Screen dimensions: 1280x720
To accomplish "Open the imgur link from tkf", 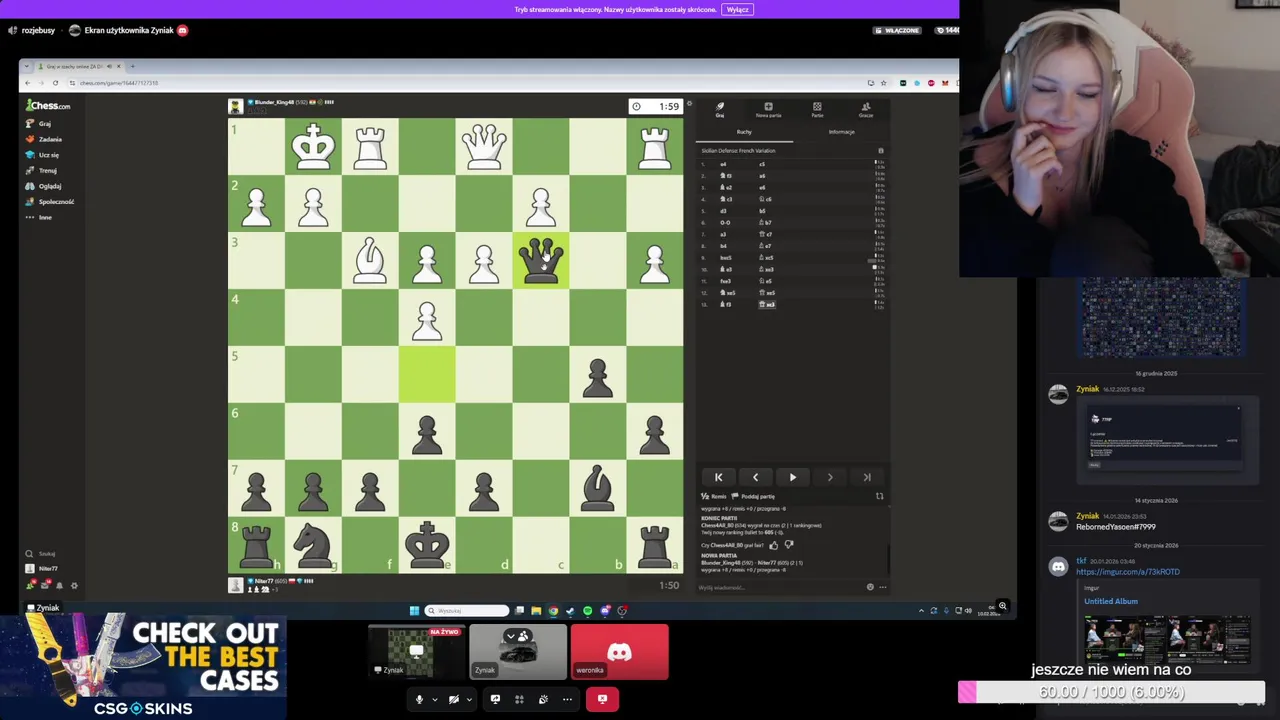I will coord(1128,572).
